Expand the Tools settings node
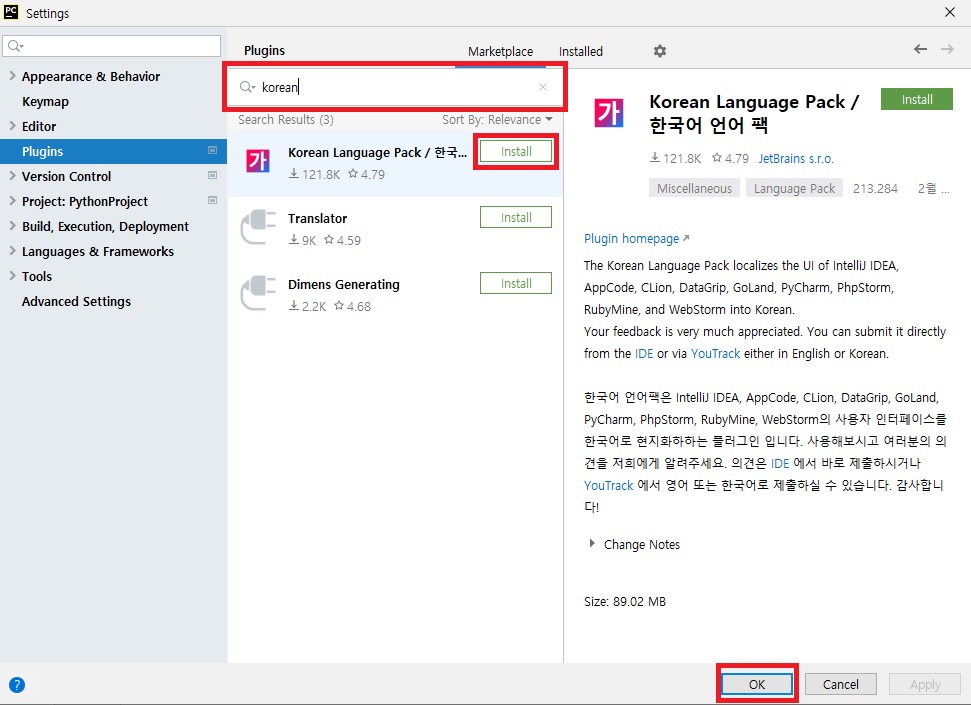 point(12,276)
